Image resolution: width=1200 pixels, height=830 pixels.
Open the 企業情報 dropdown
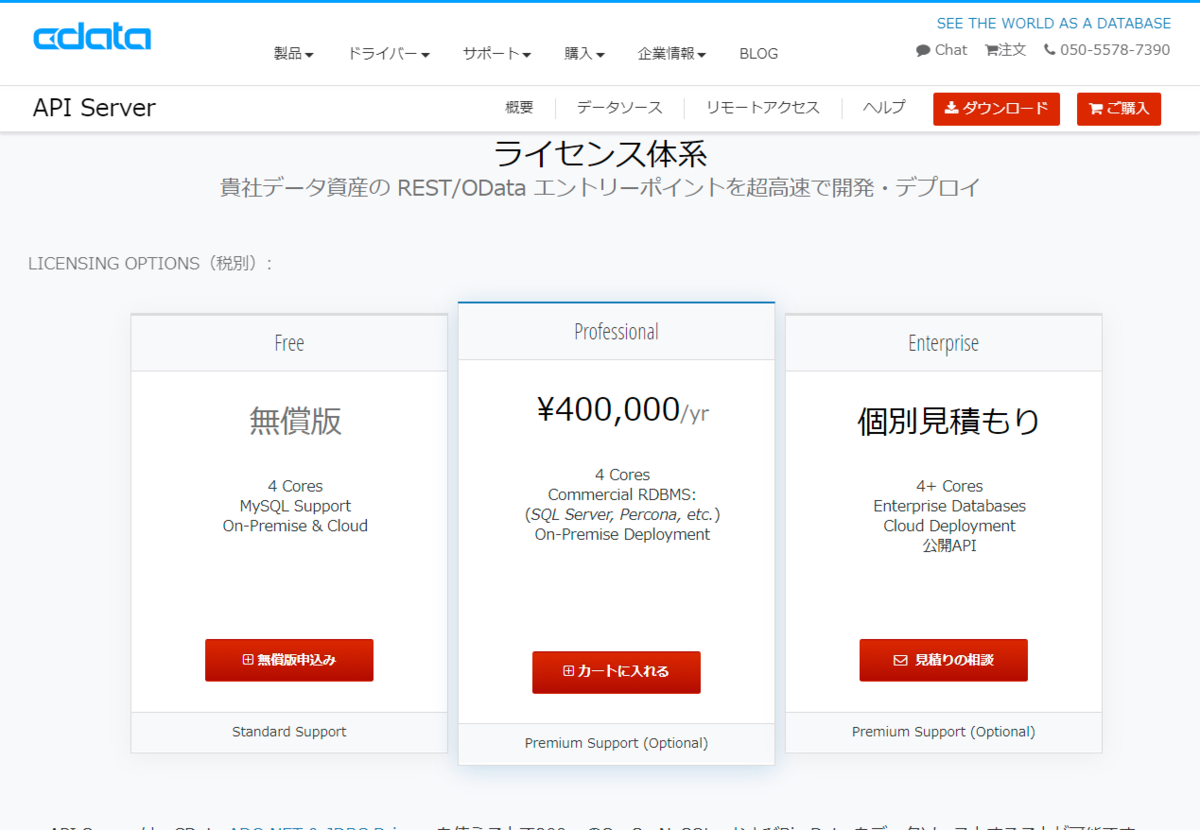pyautogui.click(x=672, y=54)
